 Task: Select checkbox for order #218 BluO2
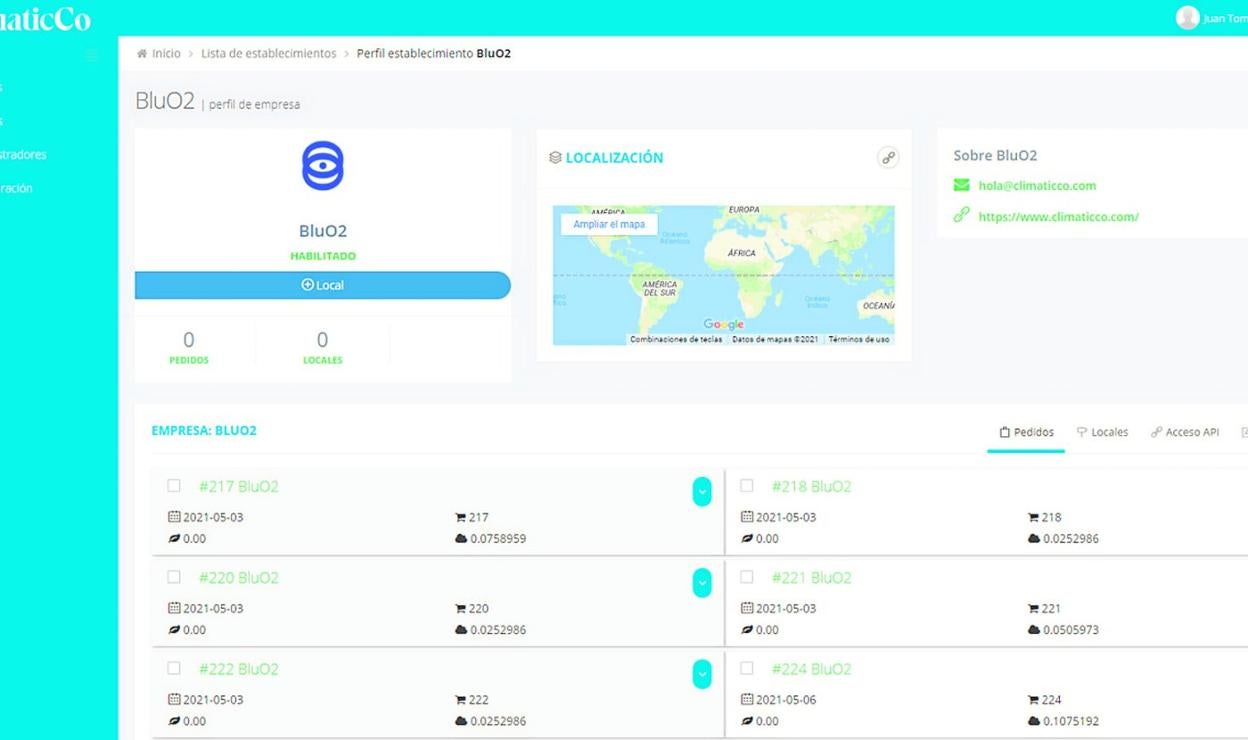coord(747,486)
